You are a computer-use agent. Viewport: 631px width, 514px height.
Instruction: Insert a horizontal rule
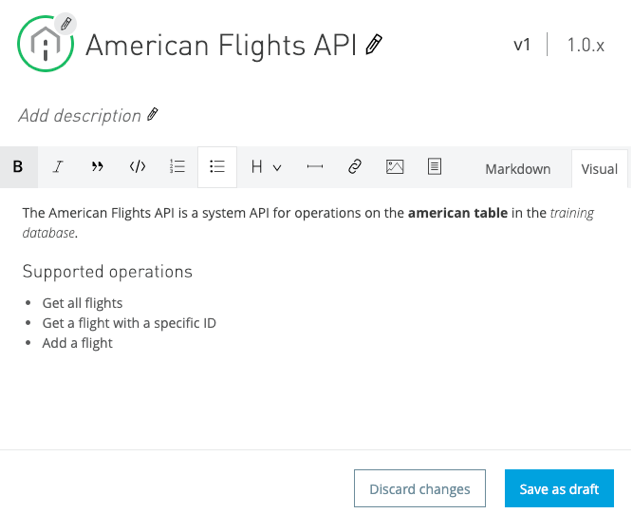(315, 167)
